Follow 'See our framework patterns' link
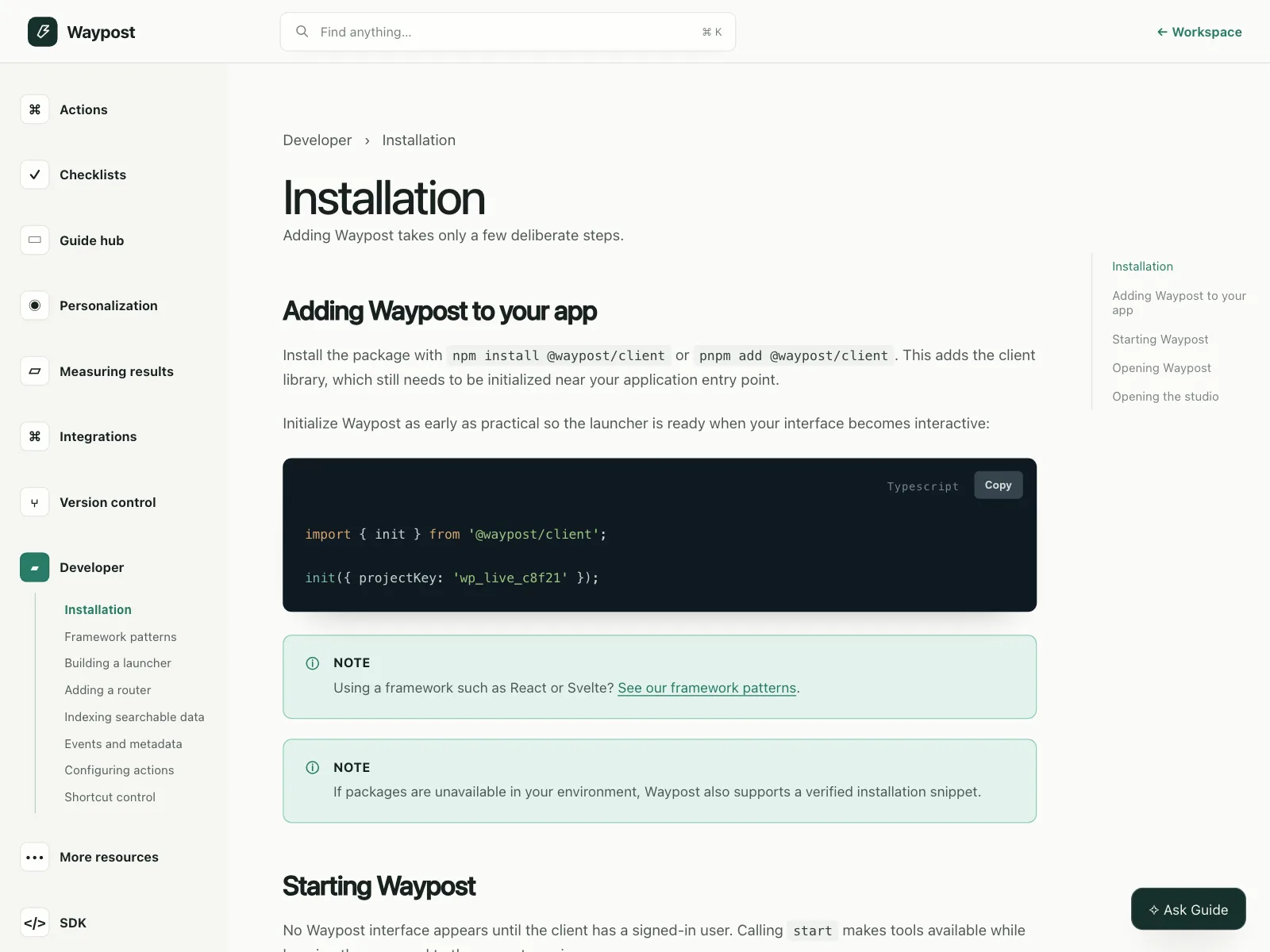The height and width of the screenshot is (952, 1270). [x=706, y=688]
